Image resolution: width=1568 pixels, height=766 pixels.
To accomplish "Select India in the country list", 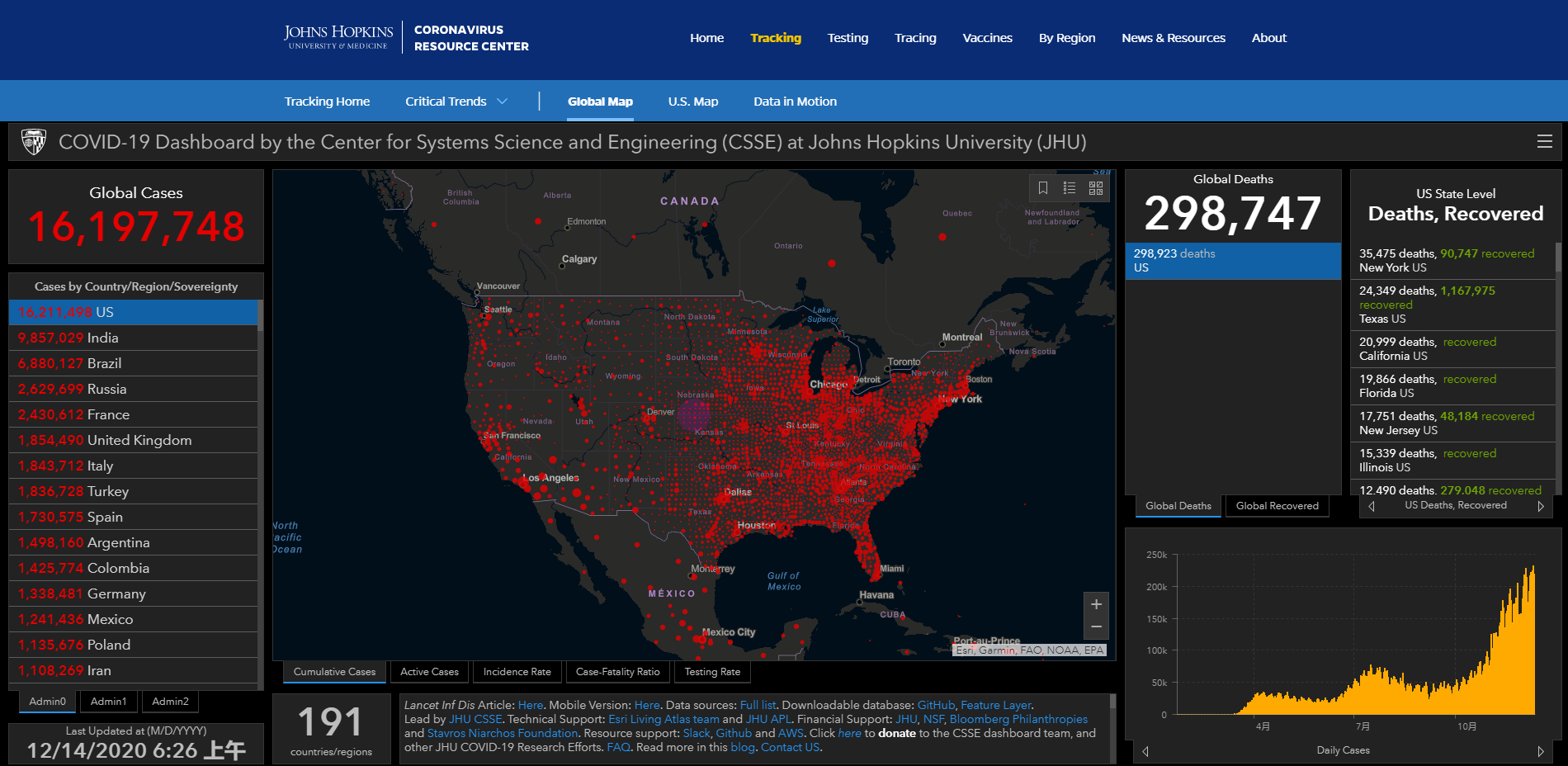I will coord(133,338).
